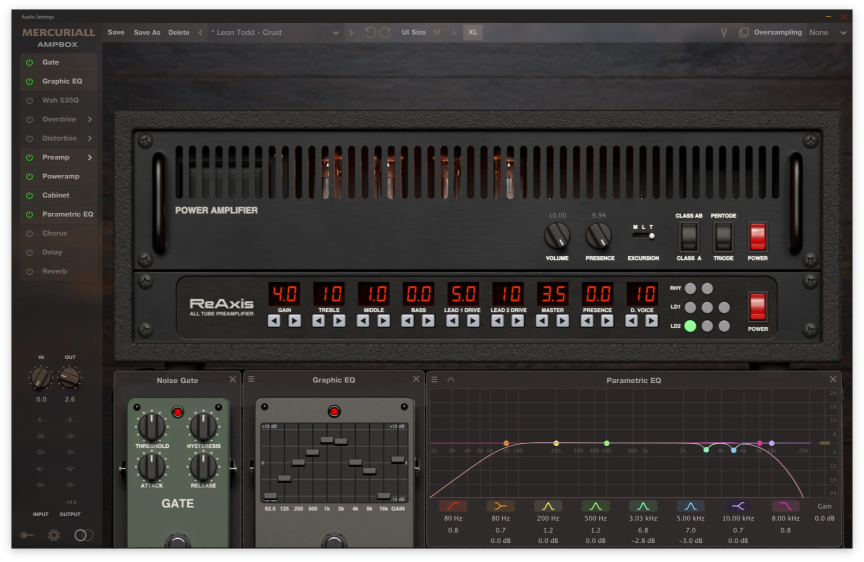
Task: Enable the Wah 535Q module
Action: 30,100
